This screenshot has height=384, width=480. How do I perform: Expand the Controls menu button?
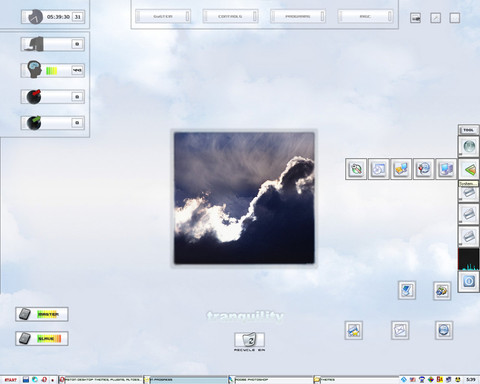point(230,16)
